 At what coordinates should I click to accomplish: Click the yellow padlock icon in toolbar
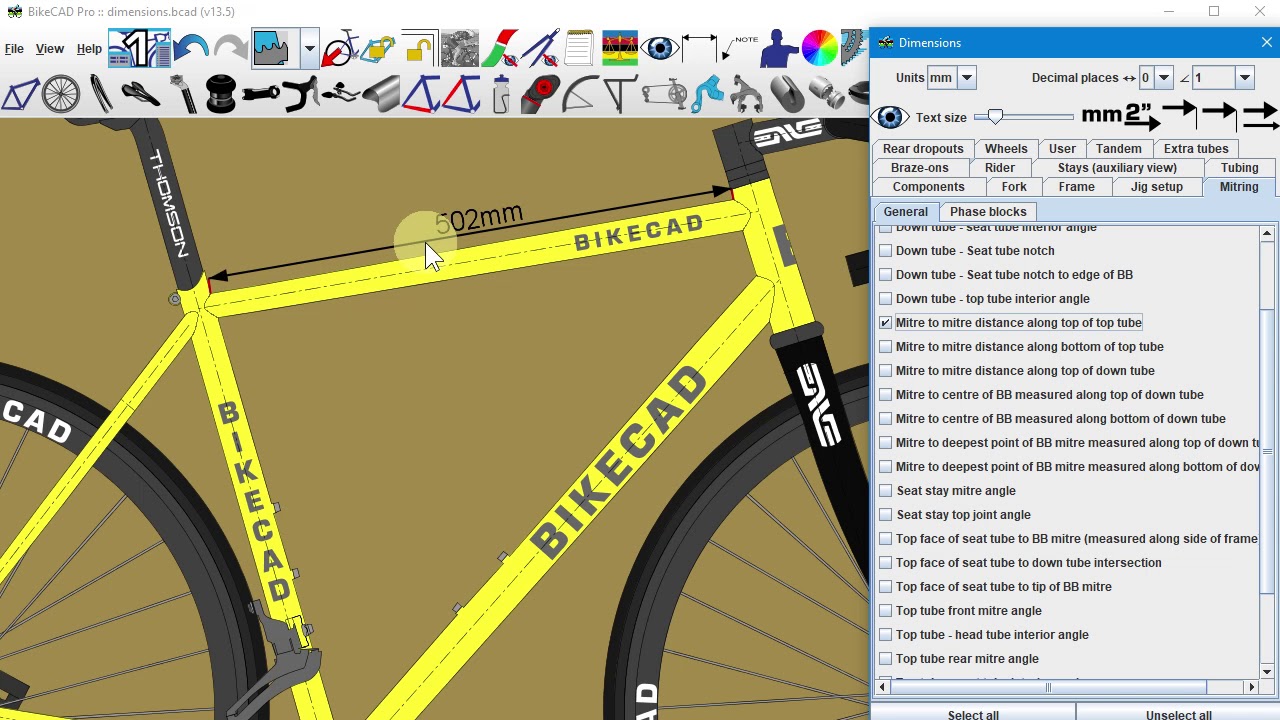[x=420, y=48]
